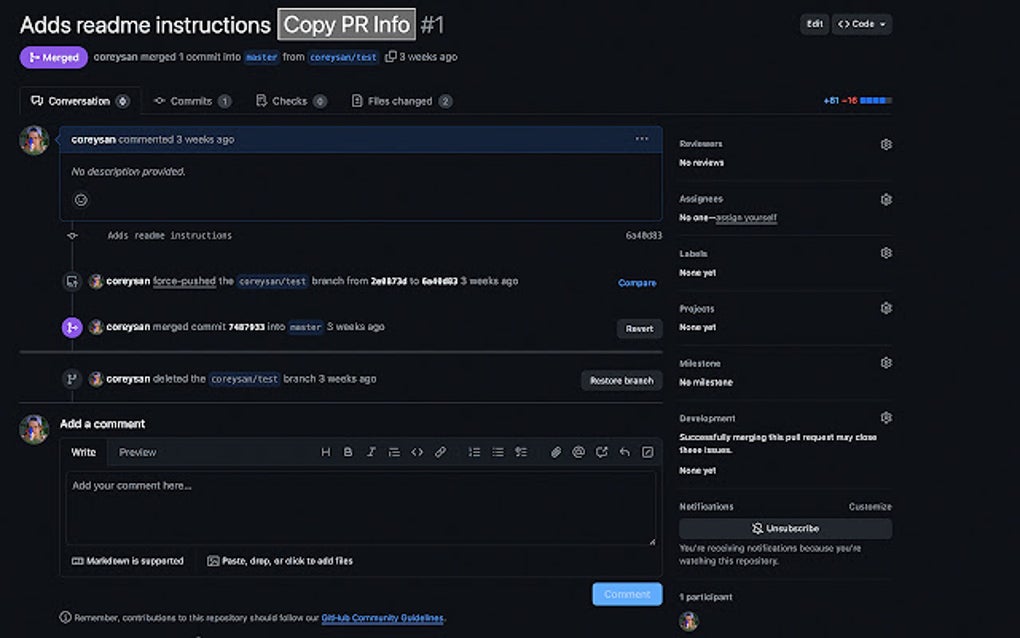
Task: Click the Restore branch button
Action: (621, 380)
